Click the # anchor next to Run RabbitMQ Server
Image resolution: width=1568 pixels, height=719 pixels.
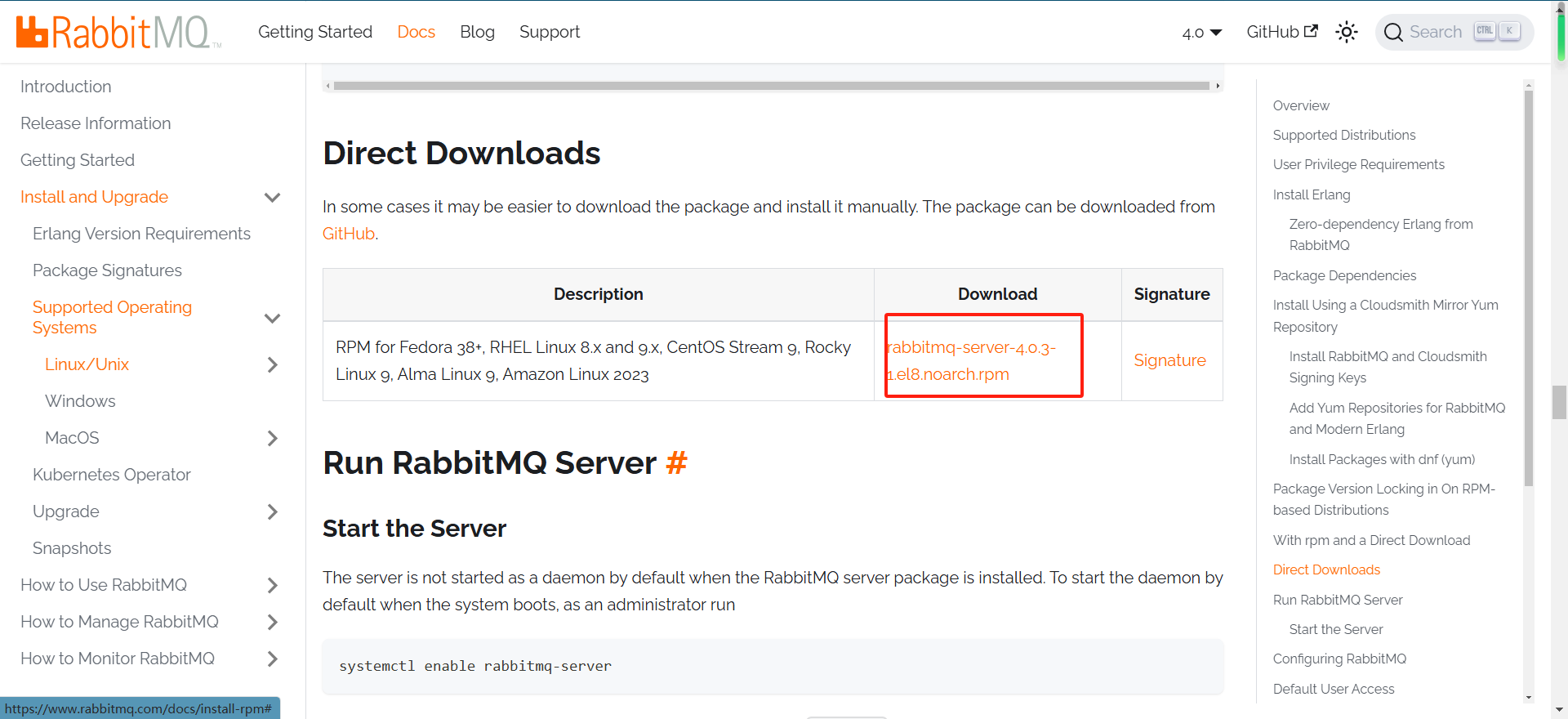pyautogui.click(x=676, y=462)
